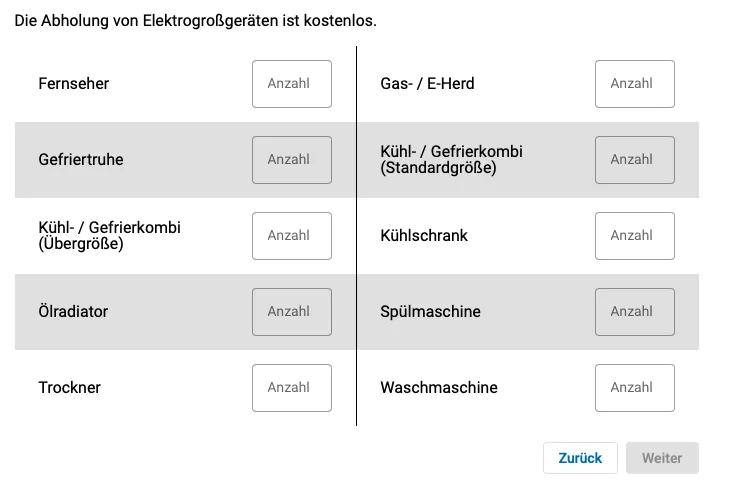The image size is (742, 497).
Task: Select the Ölradiator Anzahl field
Action: click(x=292, y=312)
